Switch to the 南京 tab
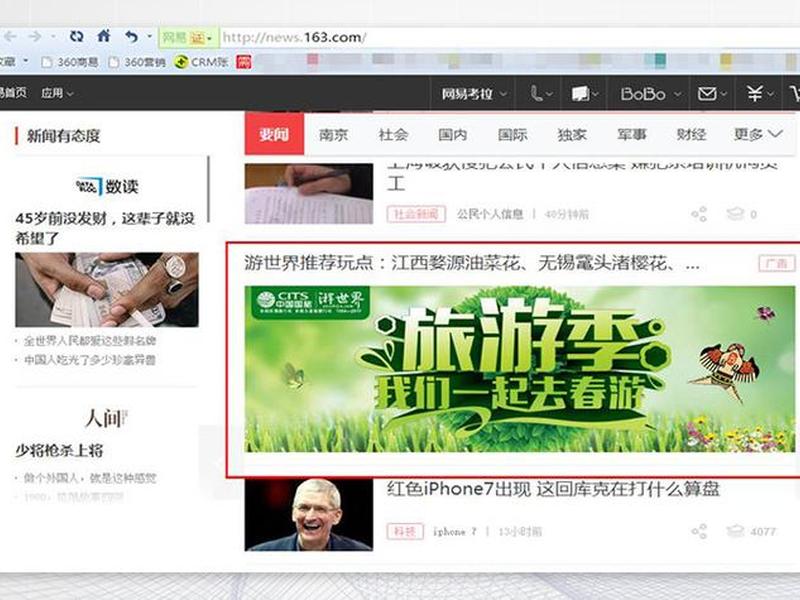 pyautogui.click(x=334, y=135)
